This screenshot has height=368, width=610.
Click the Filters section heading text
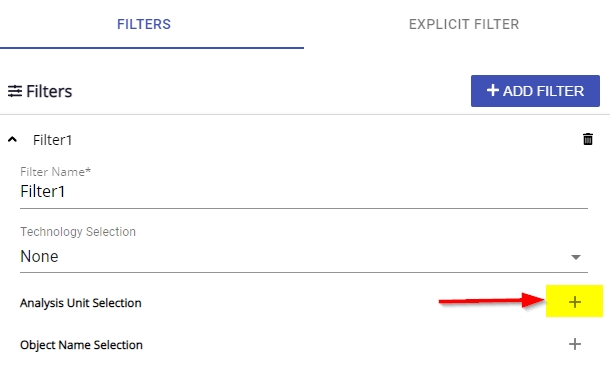pos(49,91)
